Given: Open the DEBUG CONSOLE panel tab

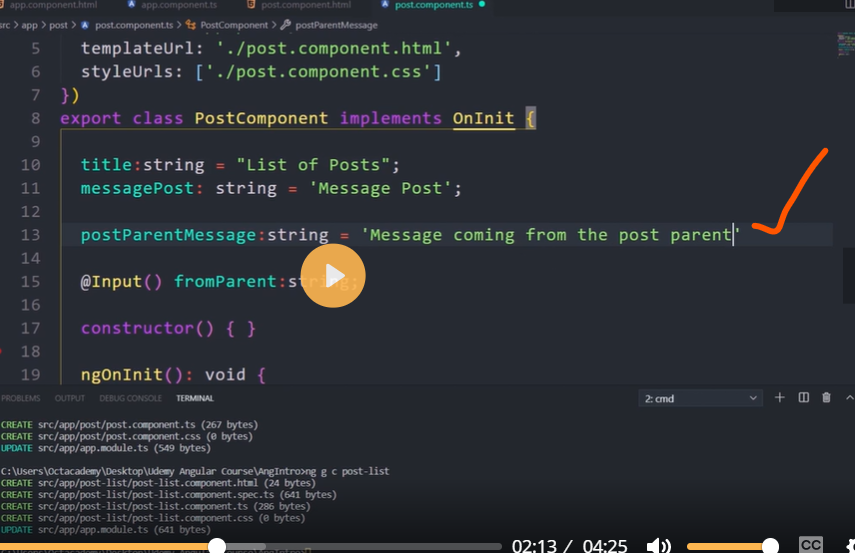Looking at the screenshot, I should (x=130, y=398).
